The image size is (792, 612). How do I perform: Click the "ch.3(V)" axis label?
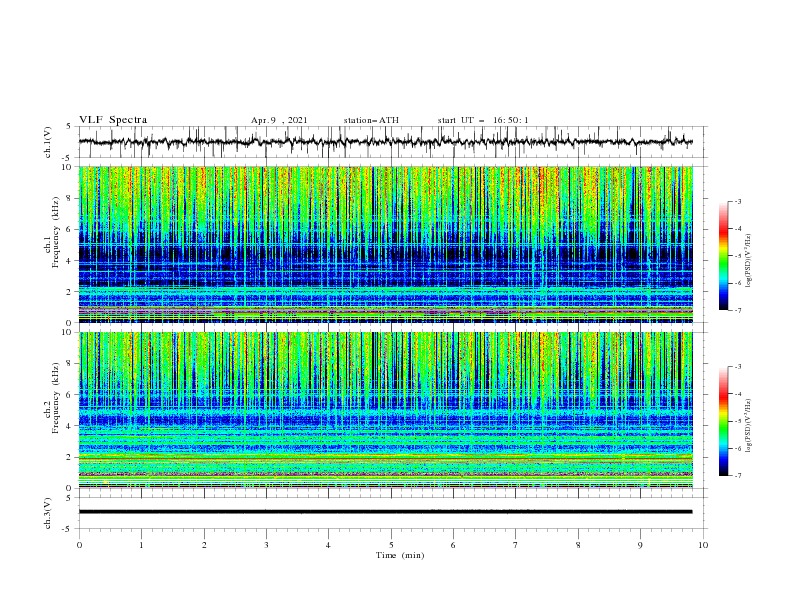pos(48,513)
